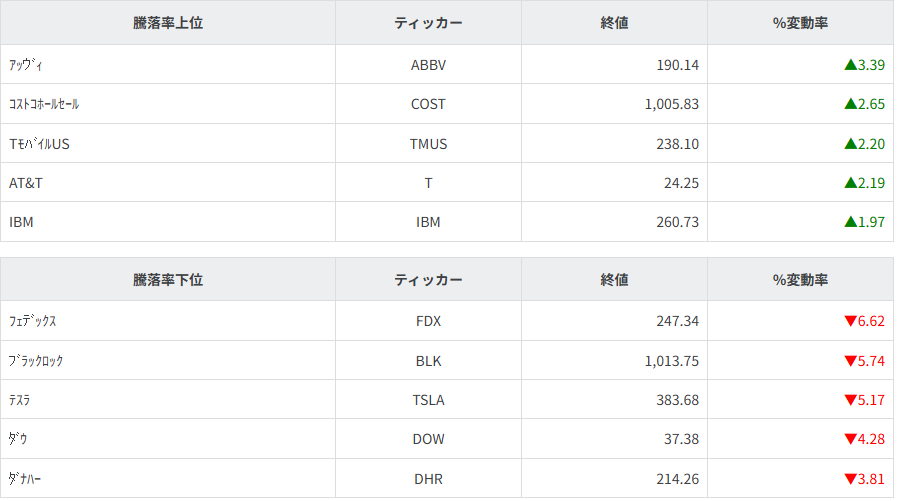Select the bottom table's %変動率 header
Viewport: 897px width, 501px height.
pyautogui.click(x=800, y=280)
